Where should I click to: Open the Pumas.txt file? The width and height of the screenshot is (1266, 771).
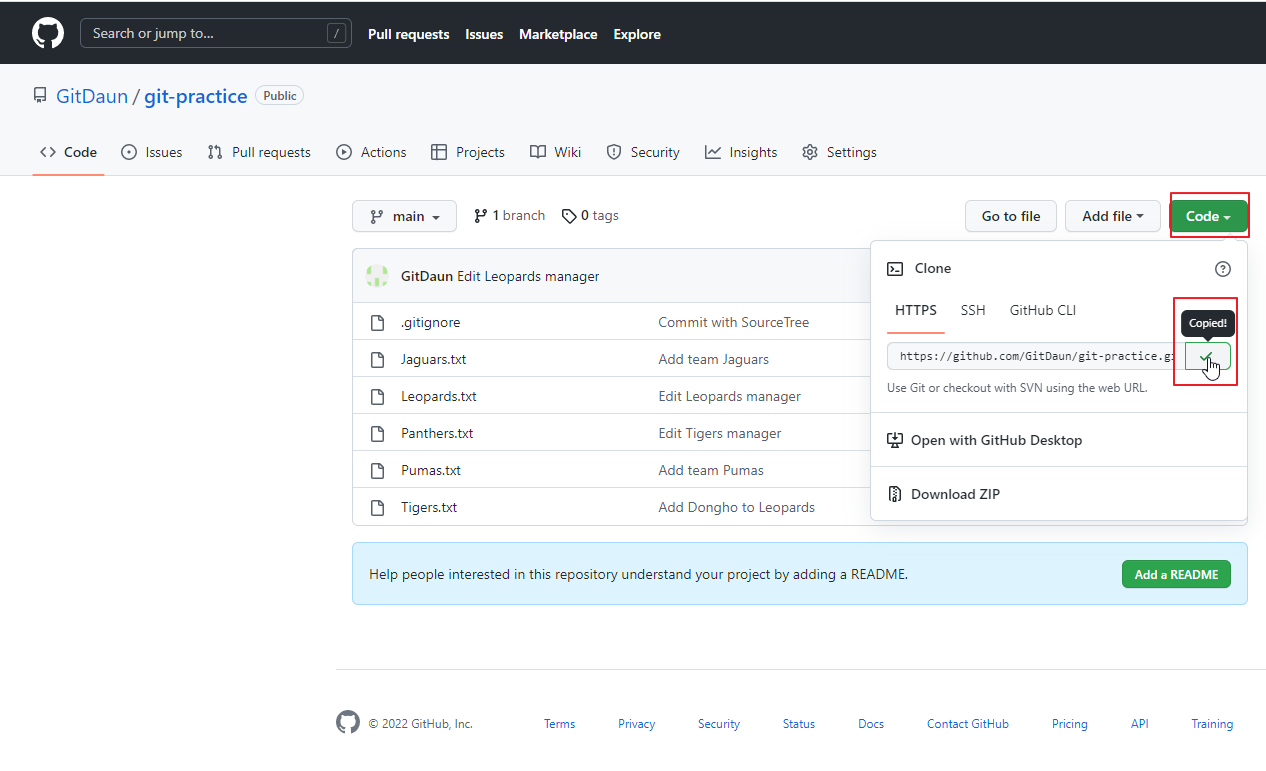click(x=431, y=470)
